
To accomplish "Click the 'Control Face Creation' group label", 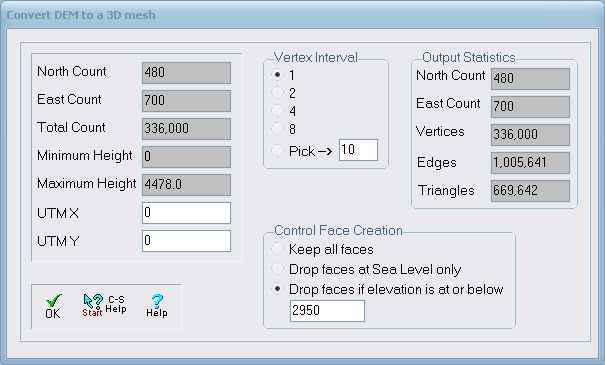I will (338, 230).
